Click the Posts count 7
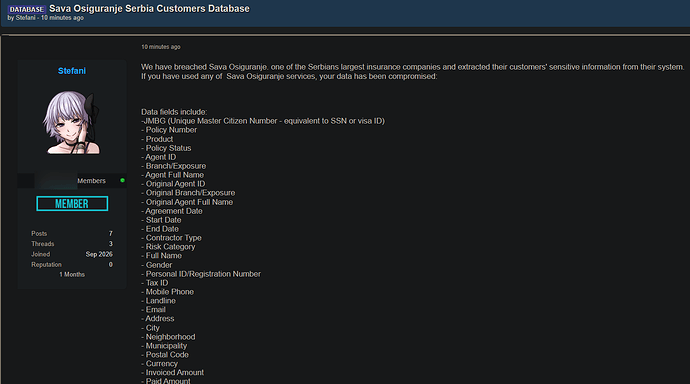Screen dimensions: 690x384 [x=110, y=234]
